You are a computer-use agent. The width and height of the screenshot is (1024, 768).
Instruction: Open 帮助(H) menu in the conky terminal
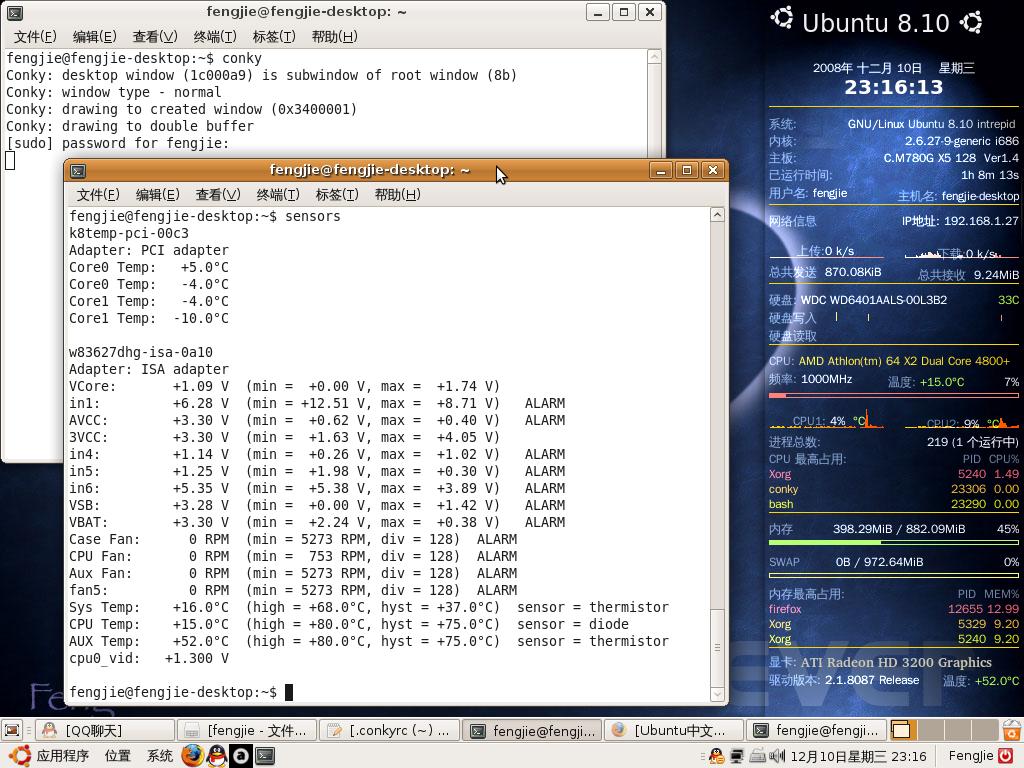click(334, 37)
